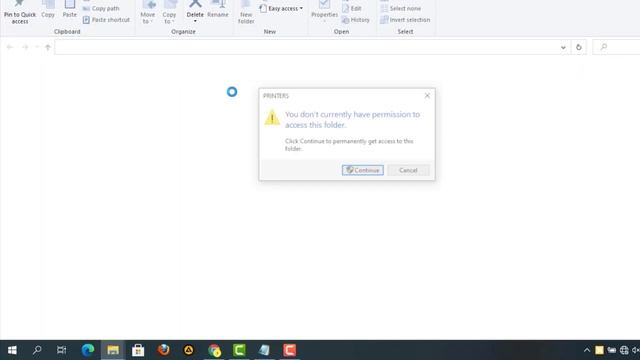
Task: Click the Explorer search box
Action: point(617,47)
